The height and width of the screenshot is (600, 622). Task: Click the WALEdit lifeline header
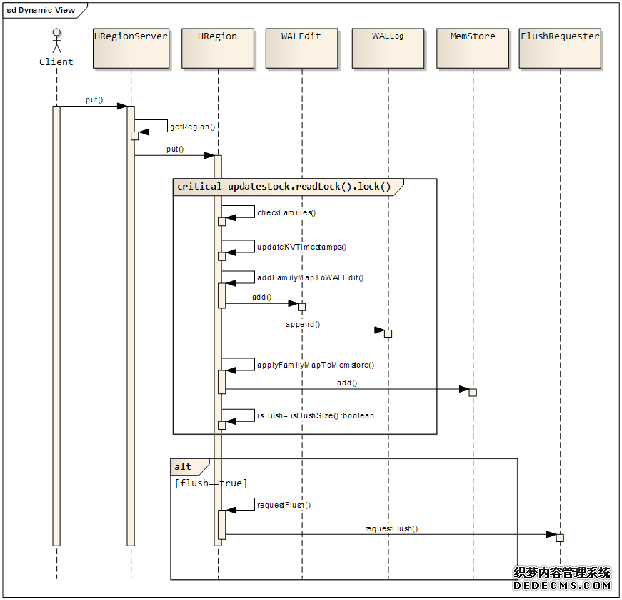click(x=301, y=49)
